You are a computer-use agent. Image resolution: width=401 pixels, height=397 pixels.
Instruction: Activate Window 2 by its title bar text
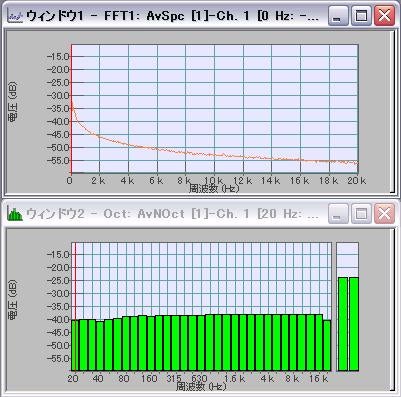click(x=172, y=214)
